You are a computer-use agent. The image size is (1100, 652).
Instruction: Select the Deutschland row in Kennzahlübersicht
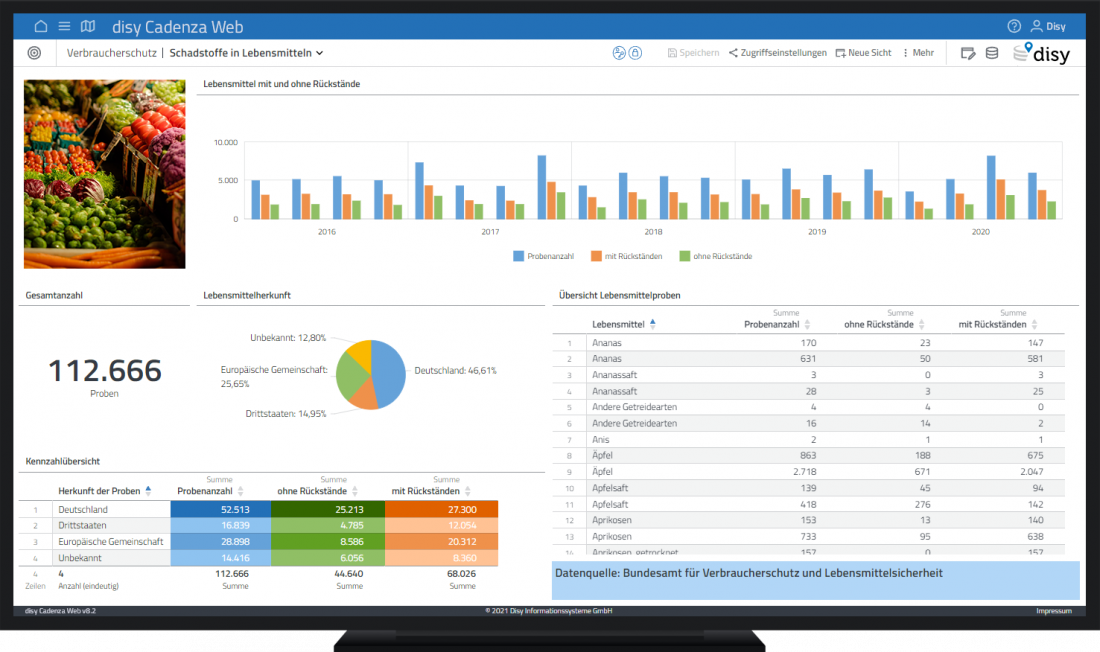(258, 510)
